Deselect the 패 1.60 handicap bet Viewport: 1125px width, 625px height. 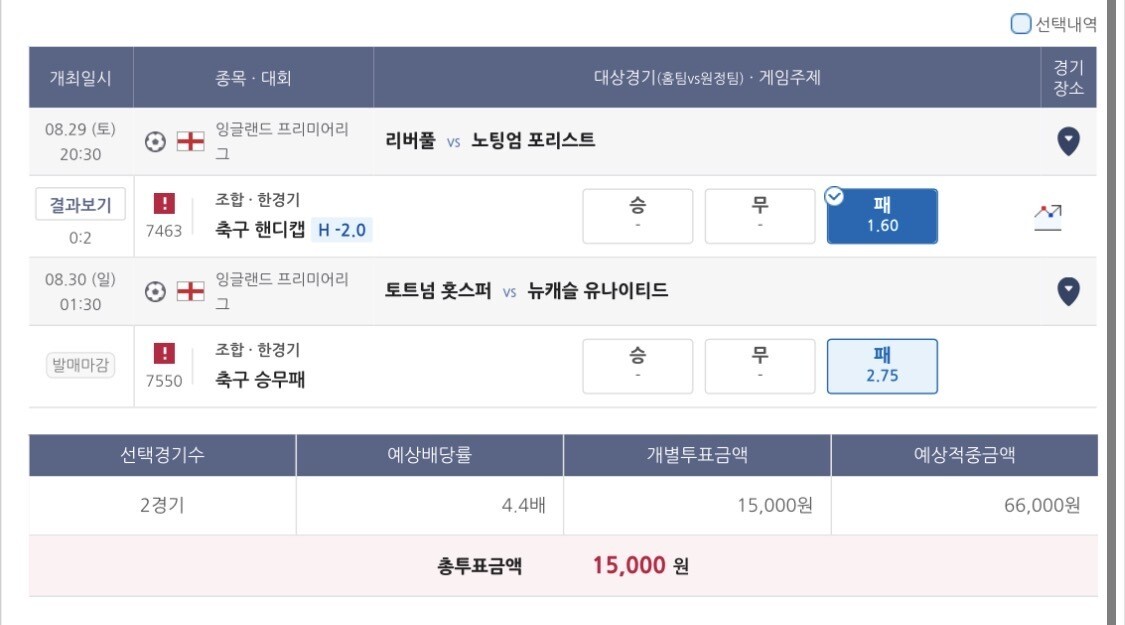point(882,216)
